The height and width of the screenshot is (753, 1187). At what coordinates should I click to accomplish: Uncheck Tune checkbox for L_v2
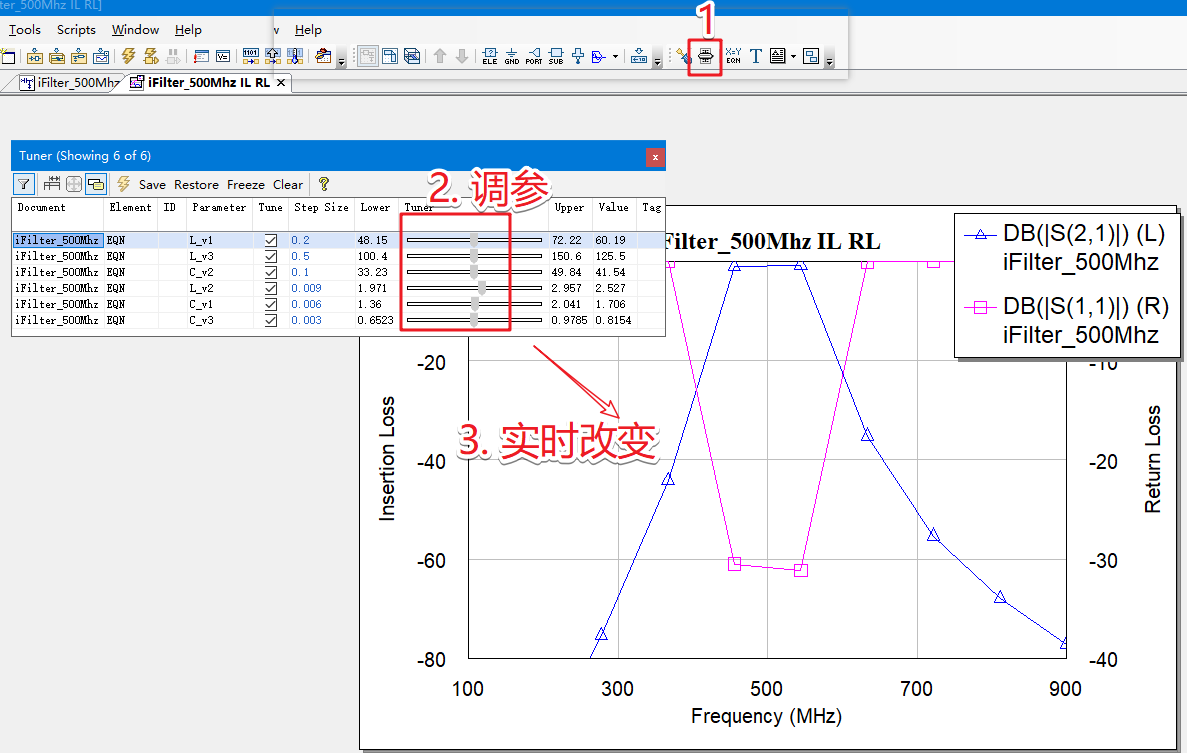click(270, 288)
